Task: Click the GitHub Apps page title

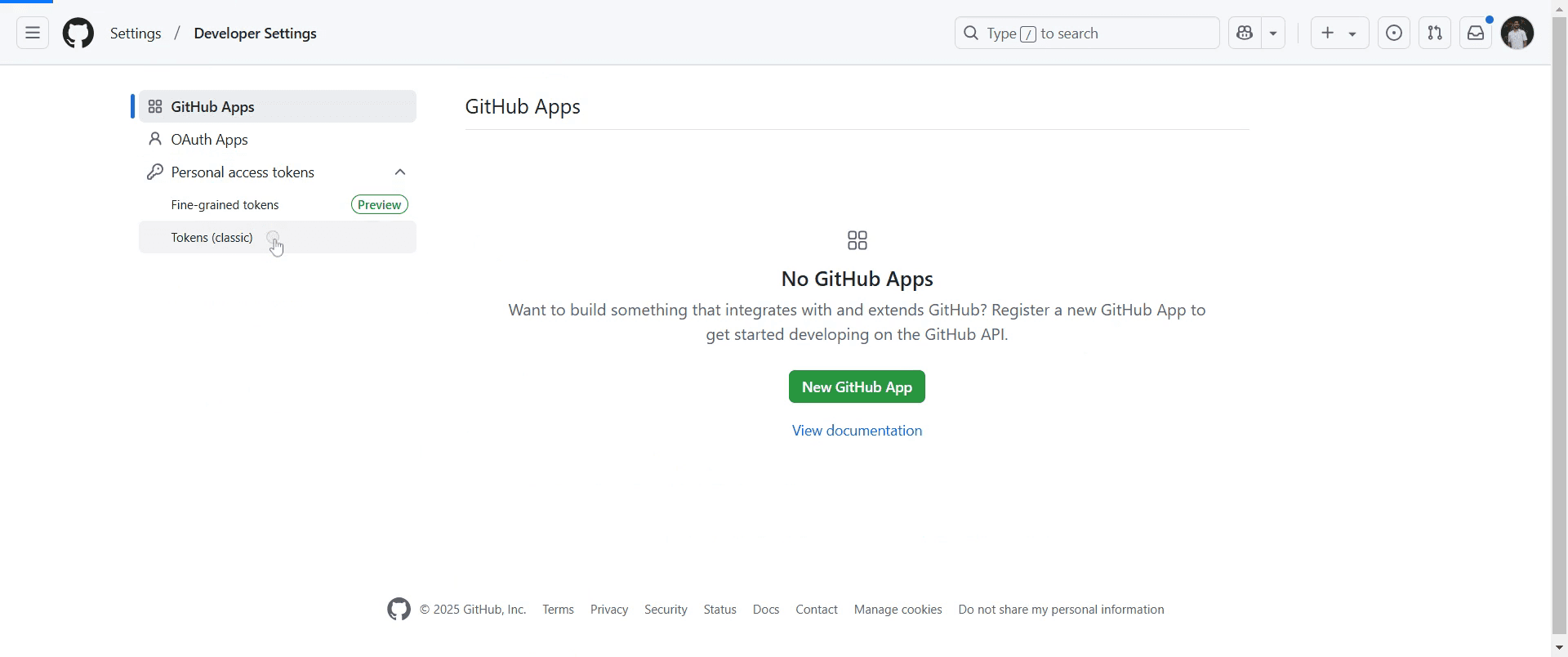Action: point(523,106)
